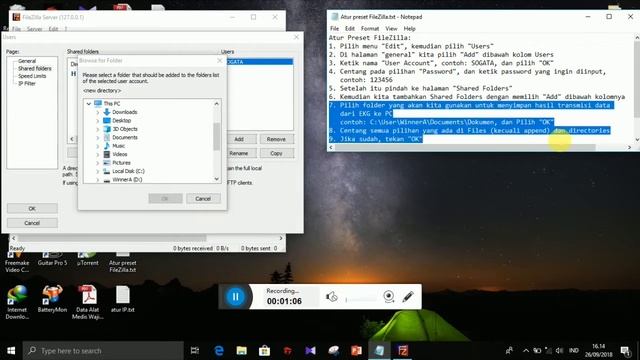Open Edit menu in FileZilla Server window
640x360 pixels.
coord(53,29)
